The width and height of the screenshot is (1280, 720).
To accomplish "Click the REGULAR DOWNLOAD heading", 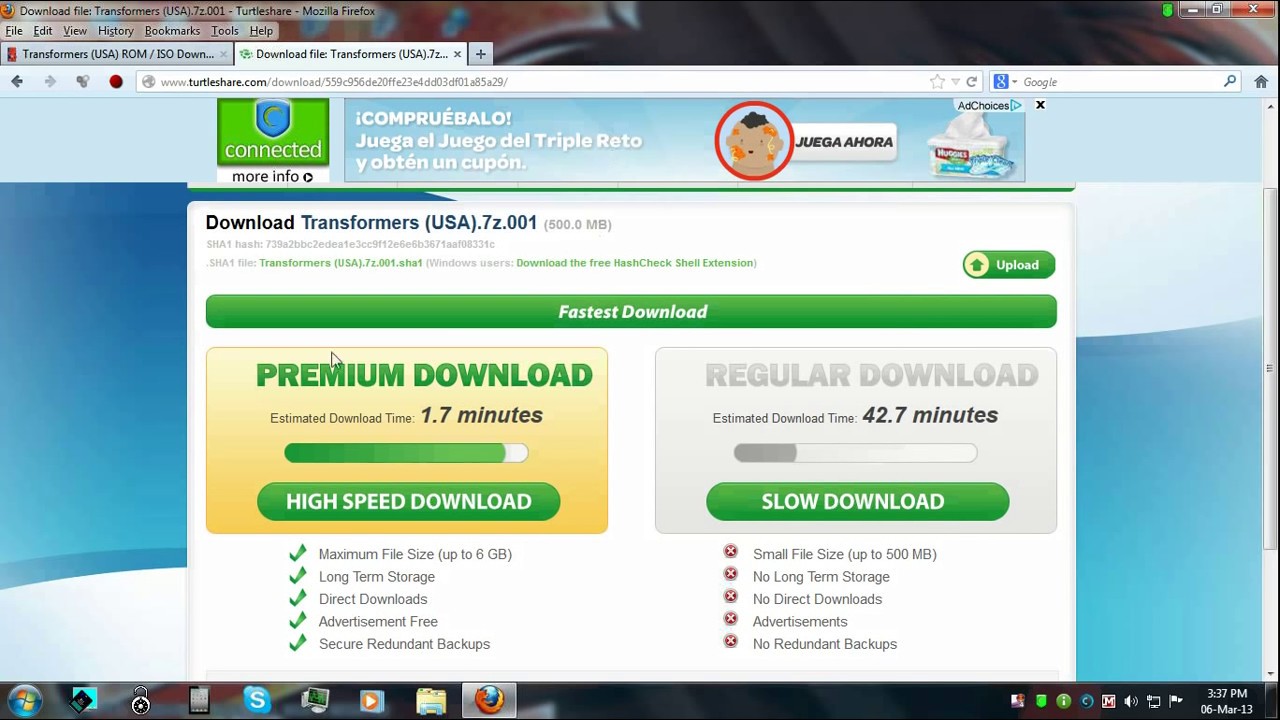I will pyautogui.click(x=872, y=375).
